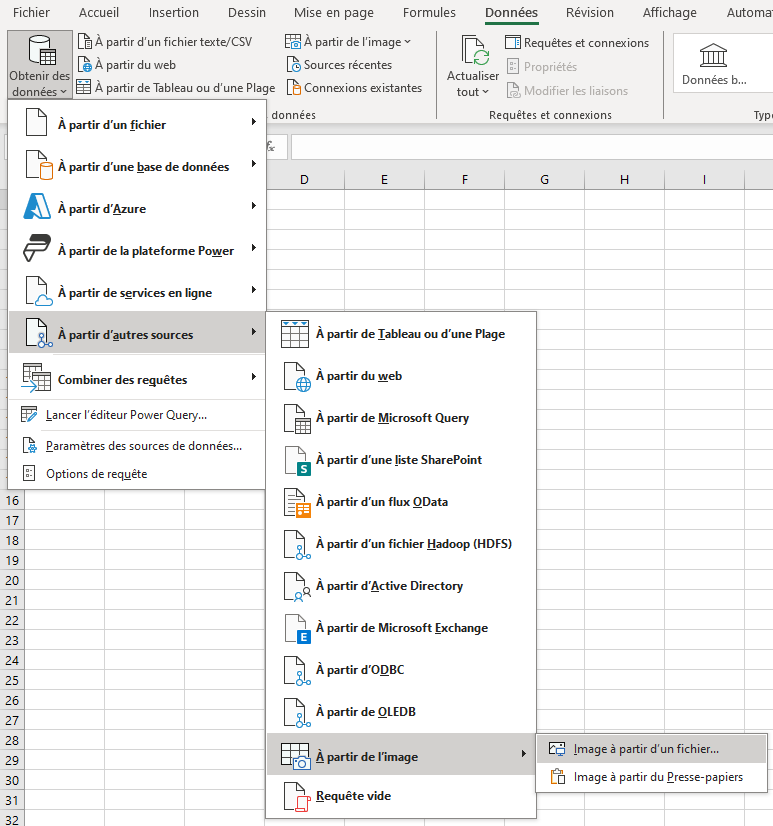The width and height of the screenshot is (773, 826).
Task: Click the Lancer l'éditeur Power Query icon
Action: [29, 415]
